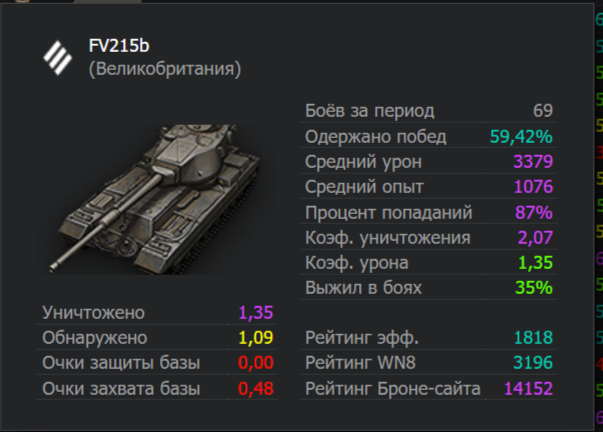
Task: Click the Боёв за период label
Action: click(370, 111)
